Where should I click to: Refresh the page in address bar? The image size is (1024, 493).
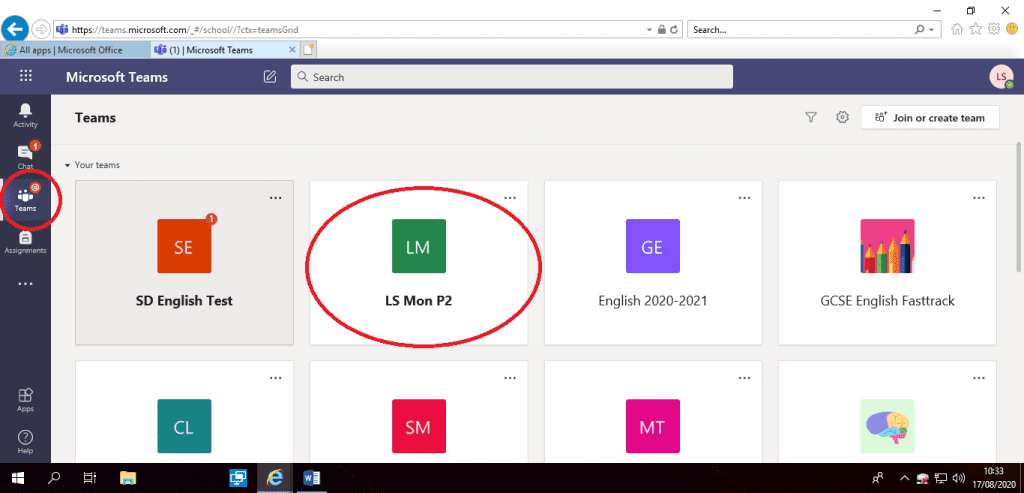click(x=674, y=29)
